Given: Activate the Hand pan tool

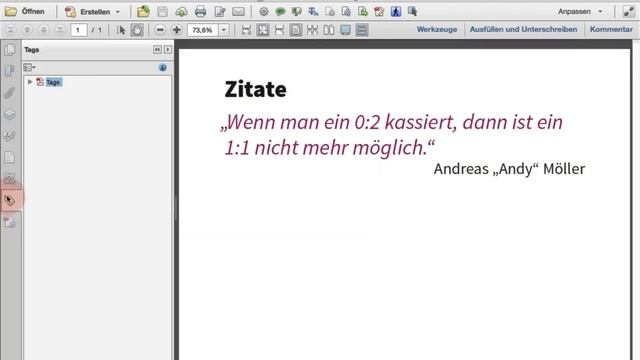Looking at the screenshot, I should click(137, 30).
